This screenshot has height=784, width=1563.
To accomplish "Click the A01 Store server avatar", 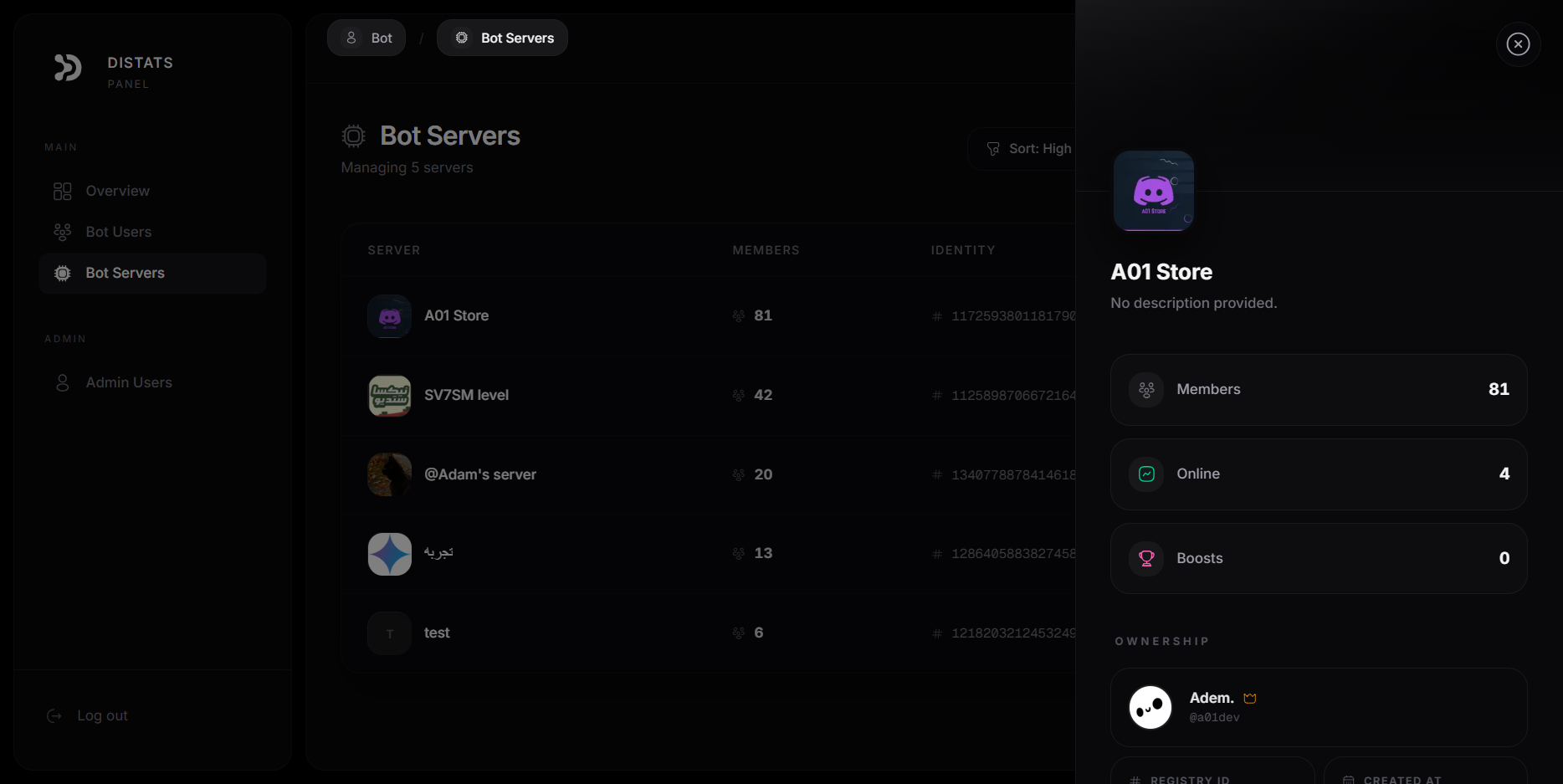I will 389,316.
